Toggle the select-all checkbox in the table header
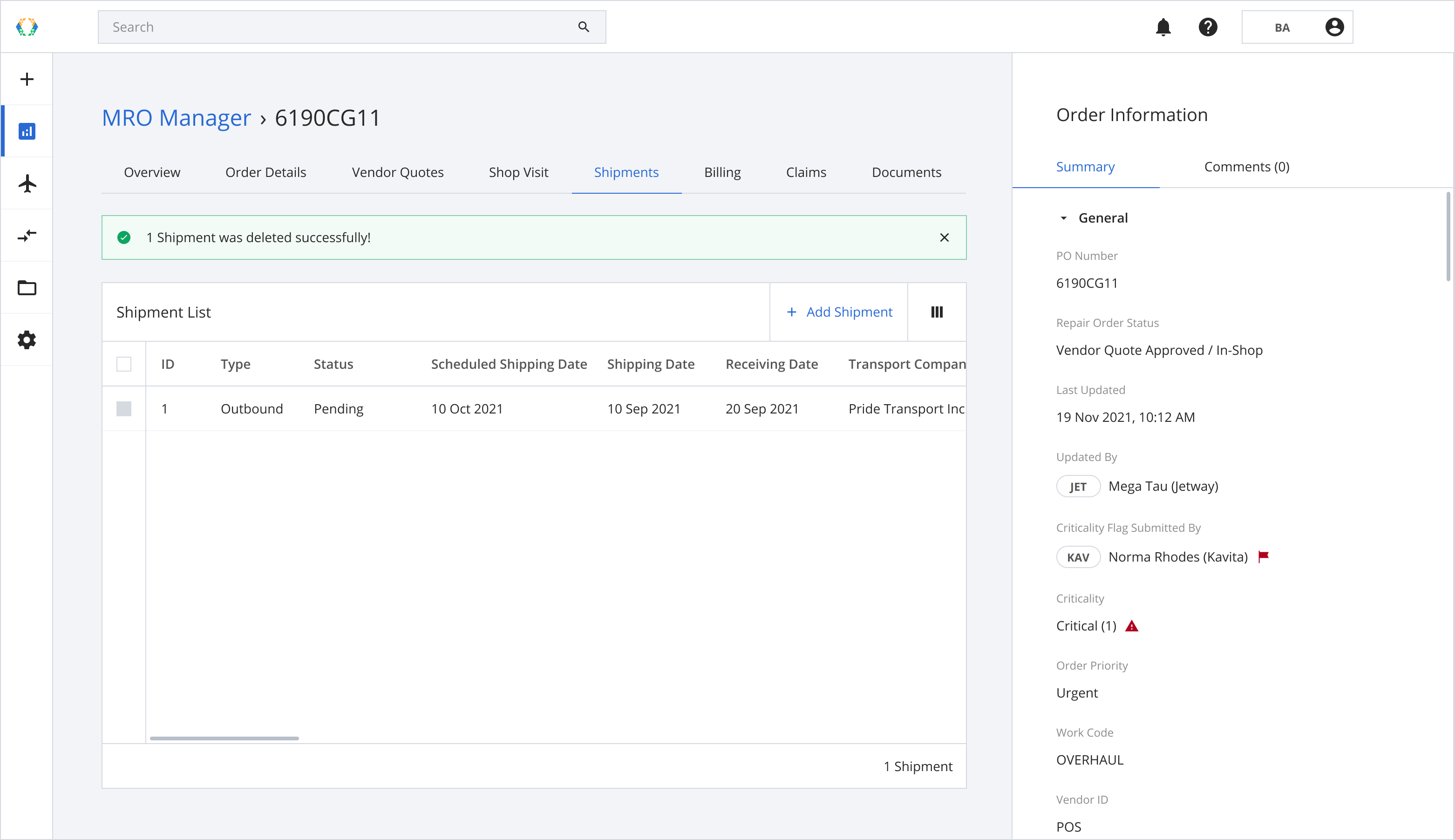Viewport: 1455px width, 840px height. tap(124, 364)
